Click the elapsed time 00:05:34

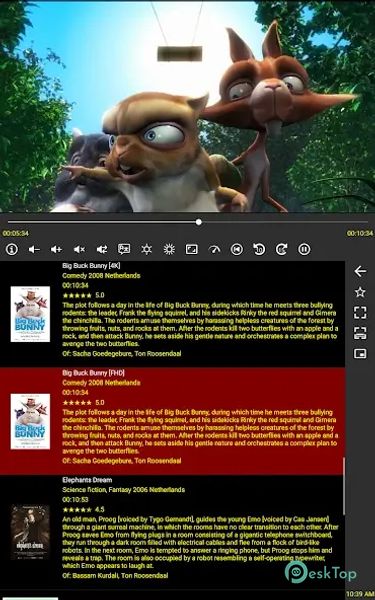15,233
